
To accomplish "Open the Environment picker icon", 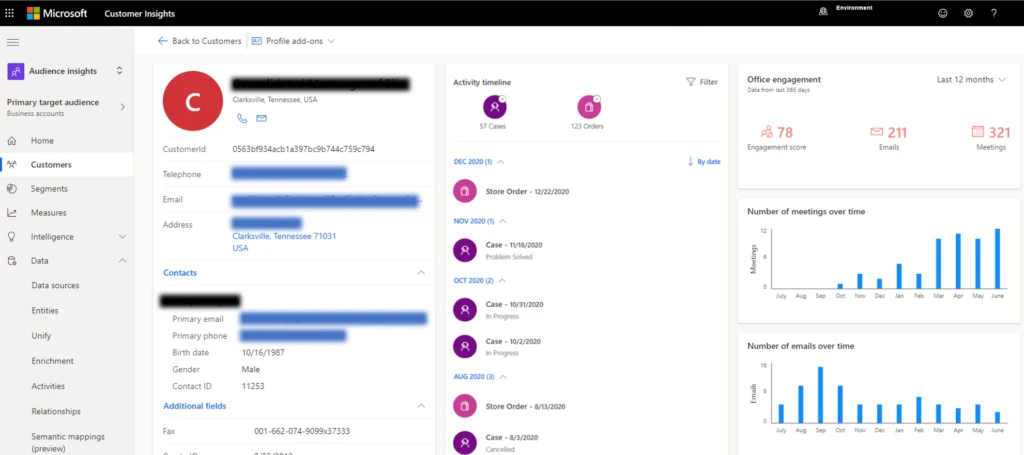I will click(x=824, y=12).
